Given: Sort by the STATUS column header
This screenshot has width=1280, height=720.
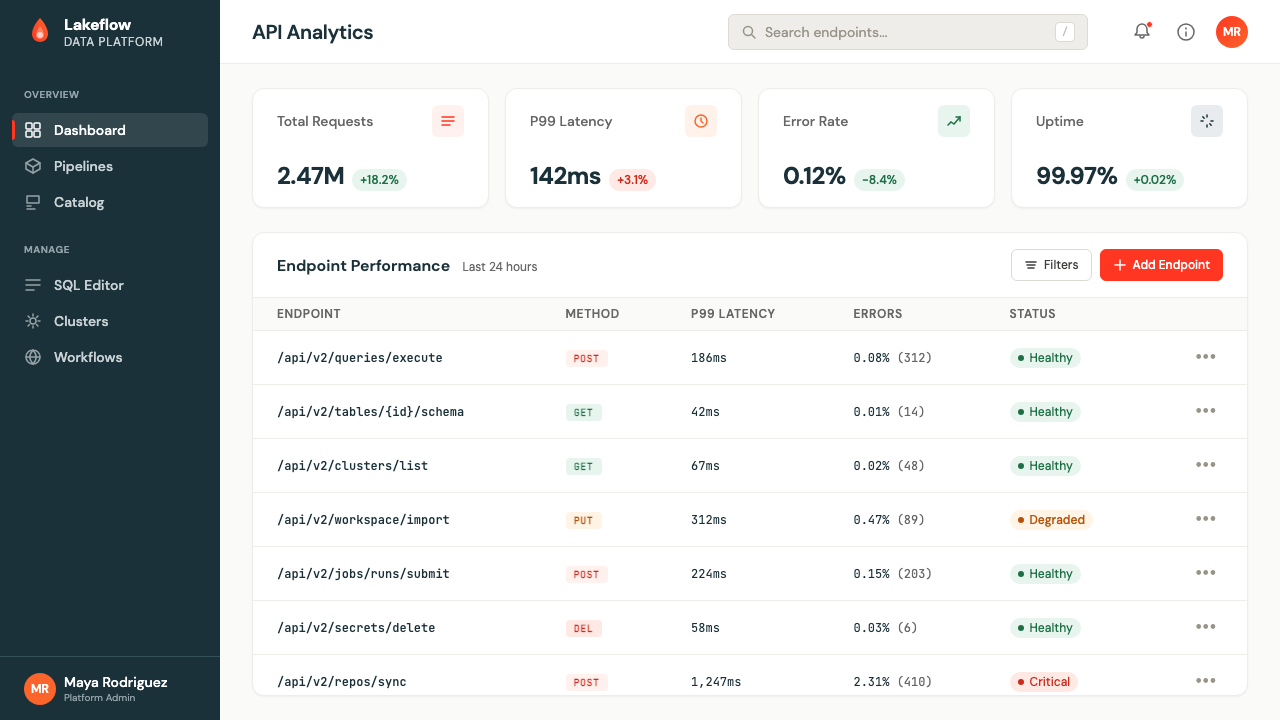Looking at the screenshot, I should tap(1032, 314).
